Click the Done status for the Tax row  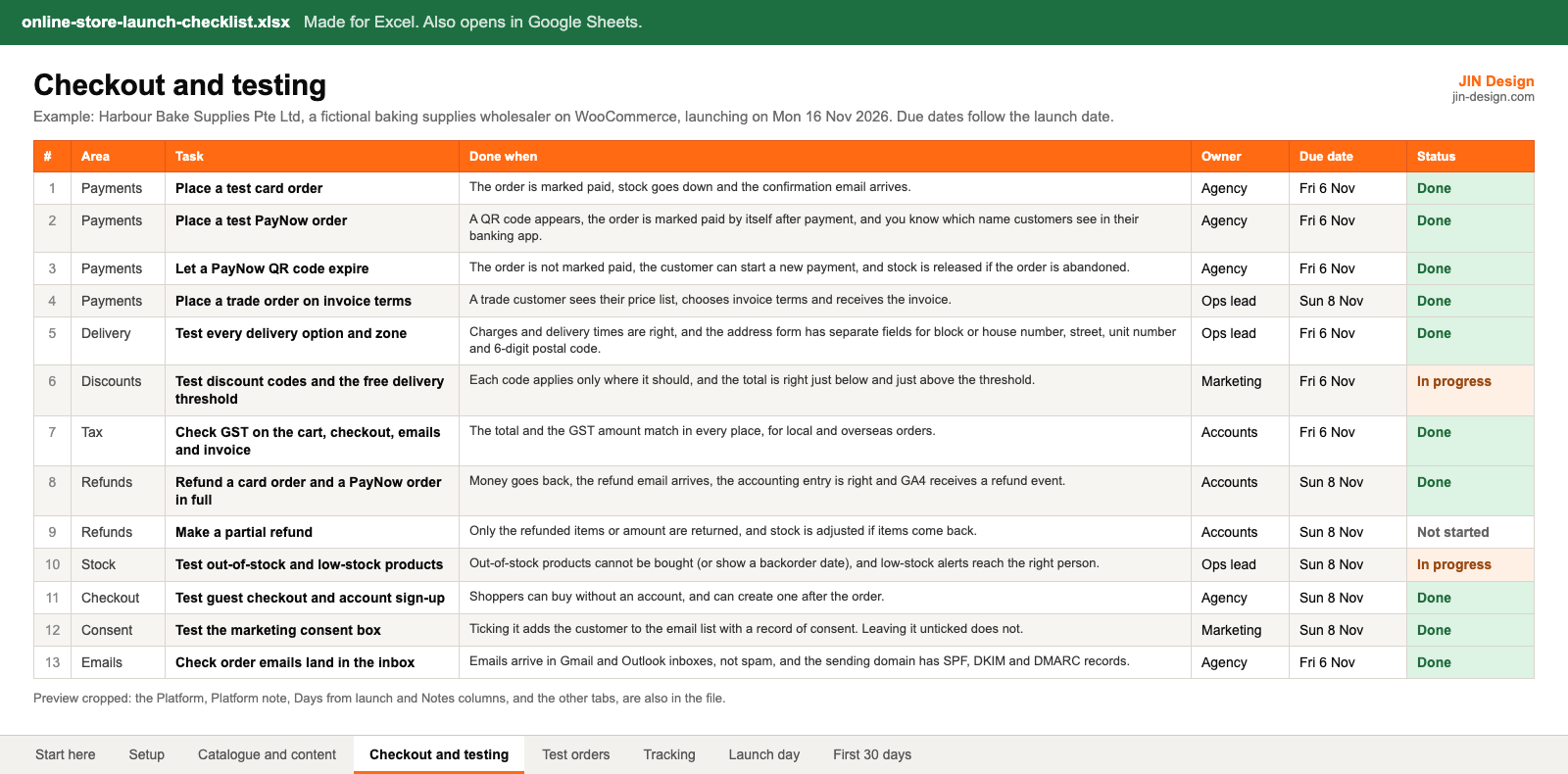click(x=1470, y=441)
